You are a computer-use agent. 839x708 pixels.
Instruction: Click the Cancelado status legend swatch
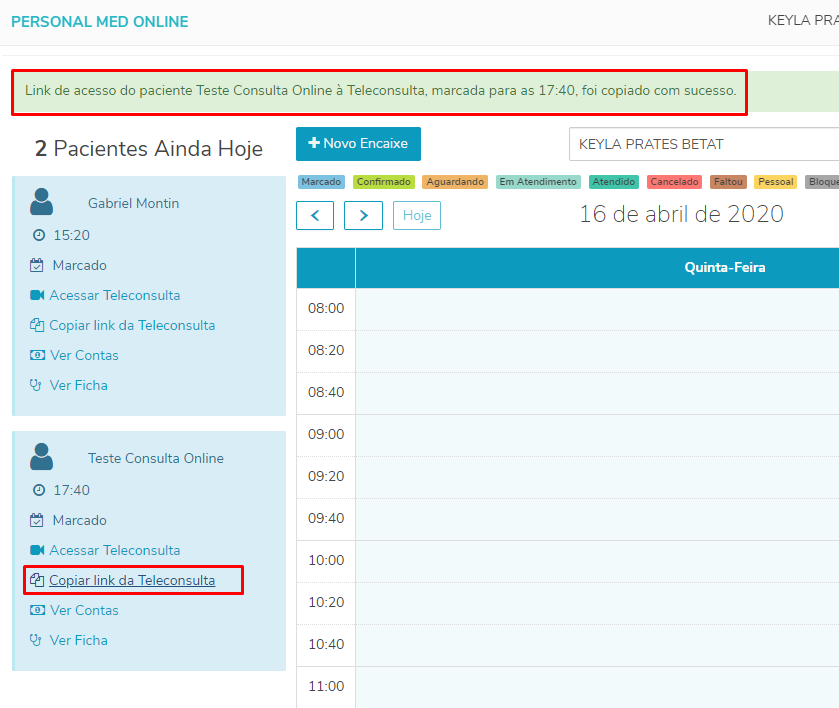[x=674, y=182]
